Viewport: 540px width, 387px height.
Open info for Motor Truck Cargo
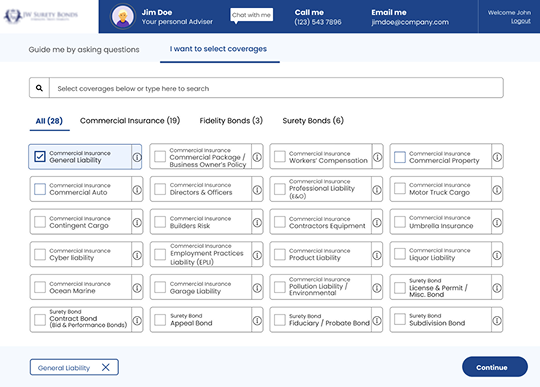tap(497, 190)
